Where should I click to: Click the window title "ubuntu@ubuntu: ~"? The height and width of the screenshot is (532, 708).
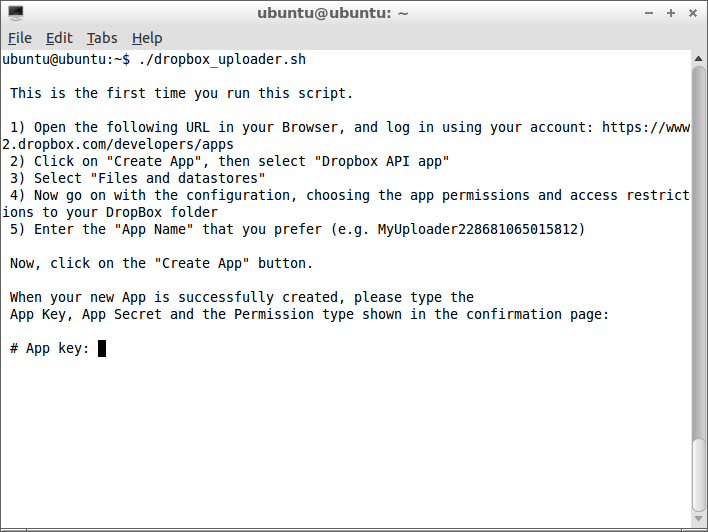333,13
